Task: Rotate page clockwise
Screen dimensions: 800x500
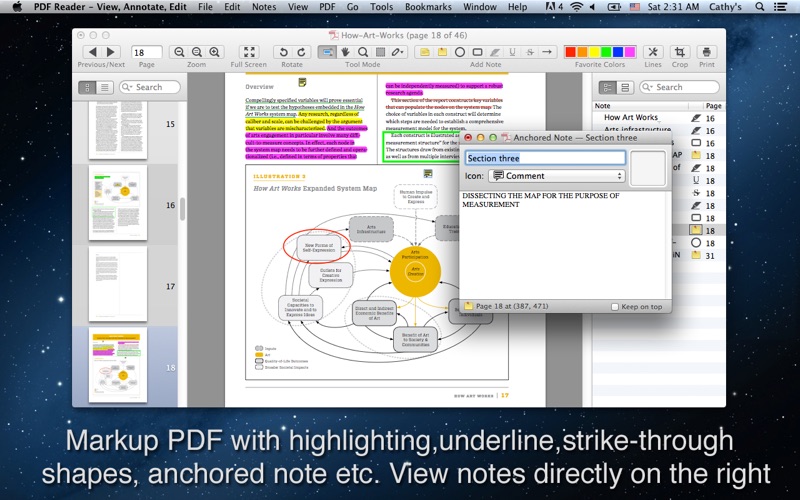Action: pos(301,52)
